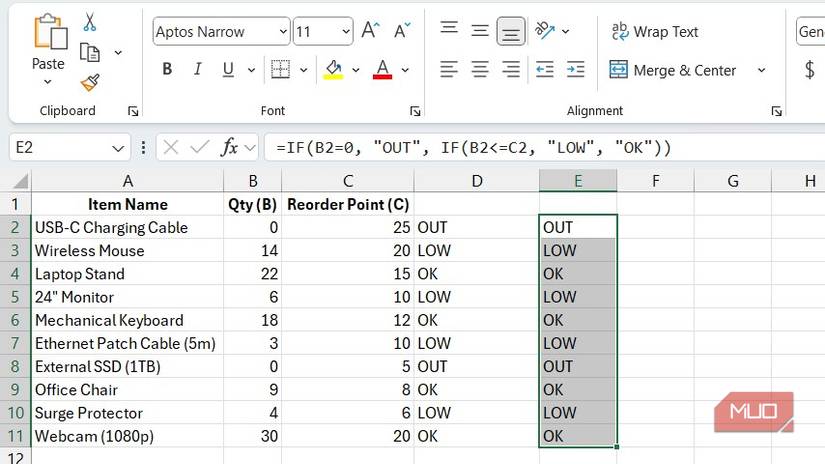
Task: Expand the Paste options arrow
Action: pyautogui.click(x=48, y=82)
